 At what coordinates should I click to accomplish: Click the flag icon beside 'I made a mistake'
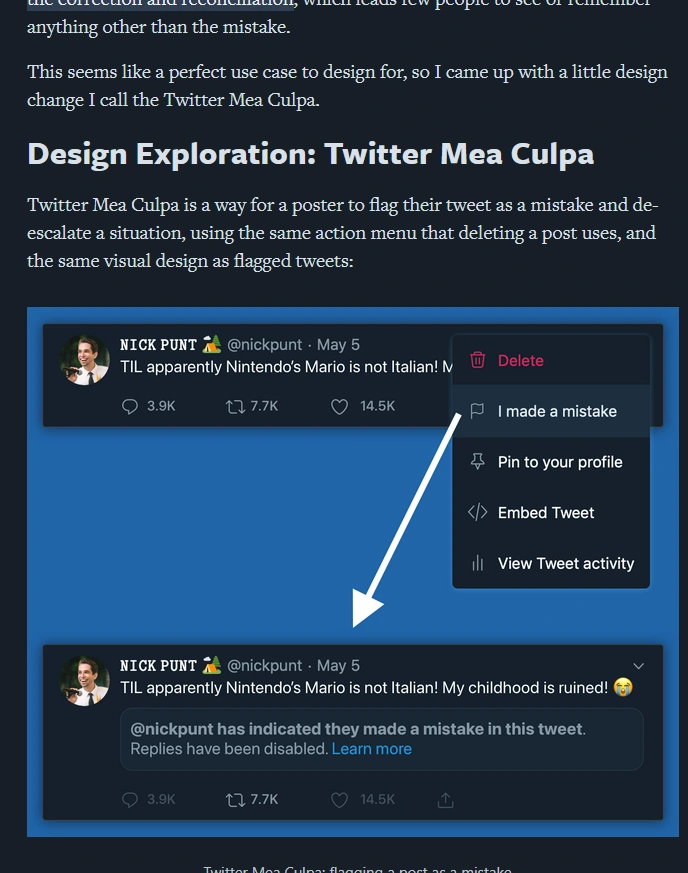[x=478, y=410]
